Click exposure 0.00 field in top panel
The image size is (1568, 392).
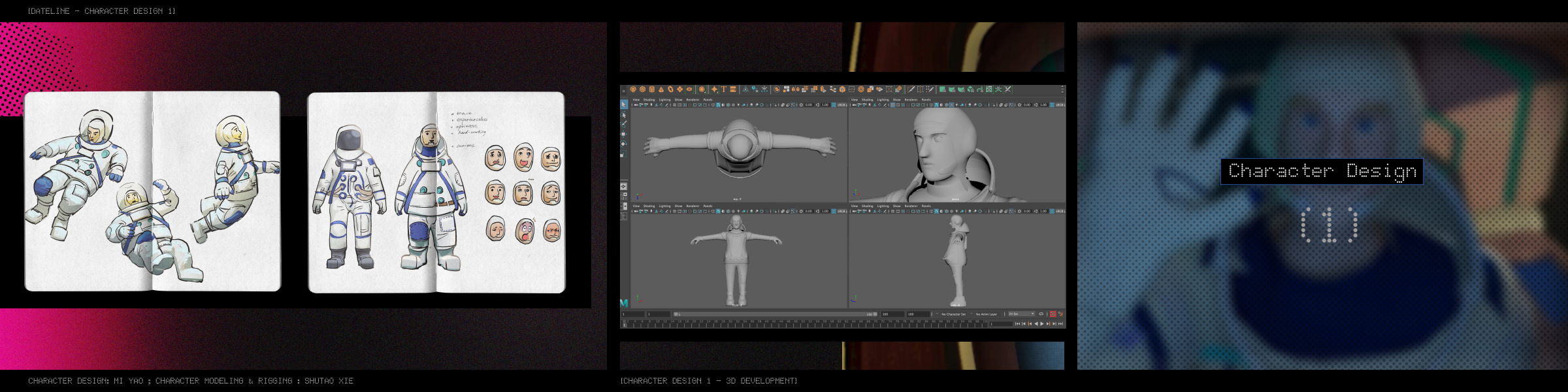coord(809,105)
